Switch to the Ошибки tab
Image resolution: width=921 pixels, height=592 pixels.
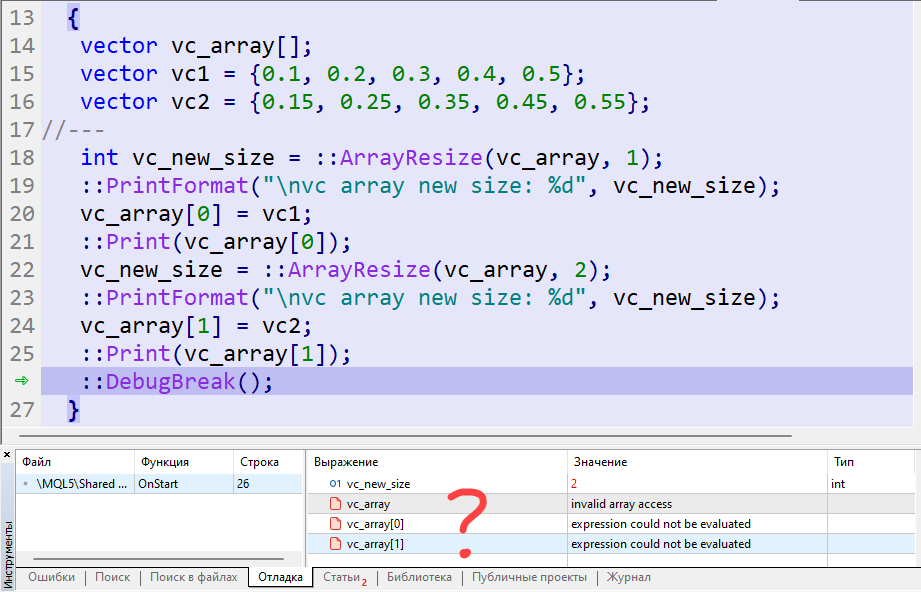pos(52,577)
